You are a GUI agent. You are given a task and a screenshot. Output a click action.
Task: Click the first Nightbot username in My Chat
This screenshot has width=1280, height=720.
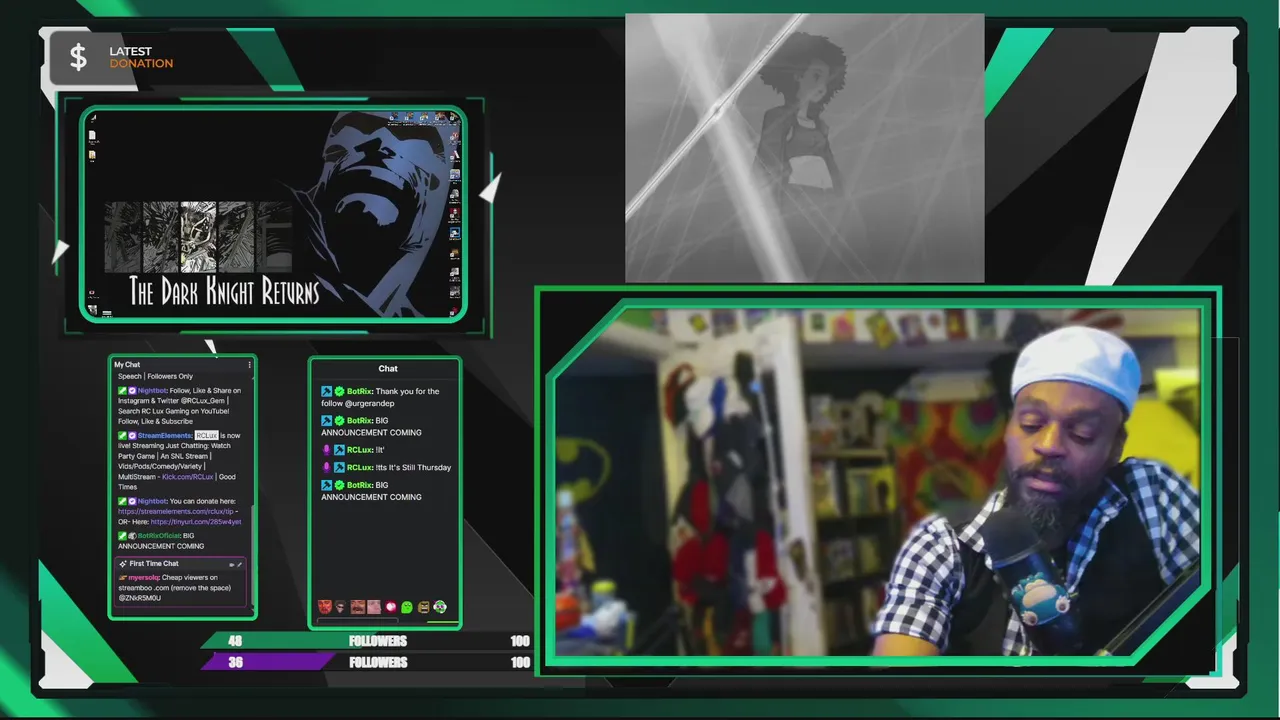pos(152,391)
